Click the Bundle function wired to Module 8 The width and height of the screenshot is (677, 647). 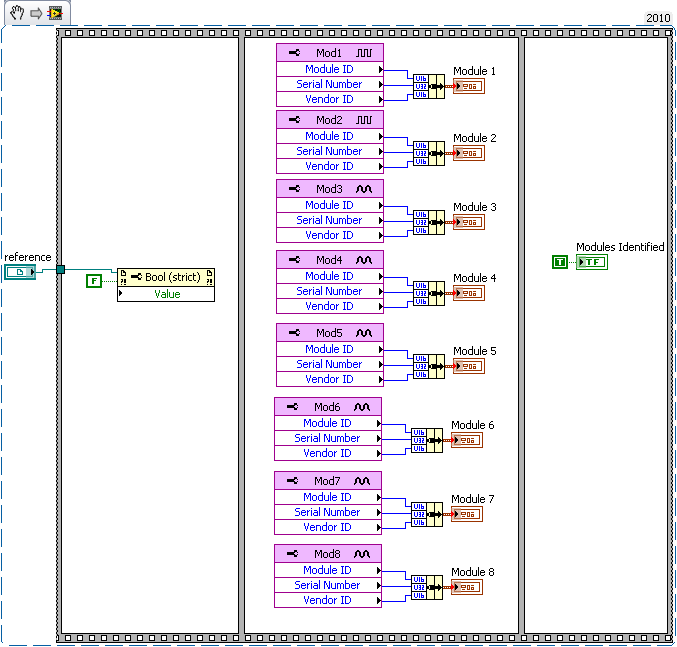pos(427,587)
